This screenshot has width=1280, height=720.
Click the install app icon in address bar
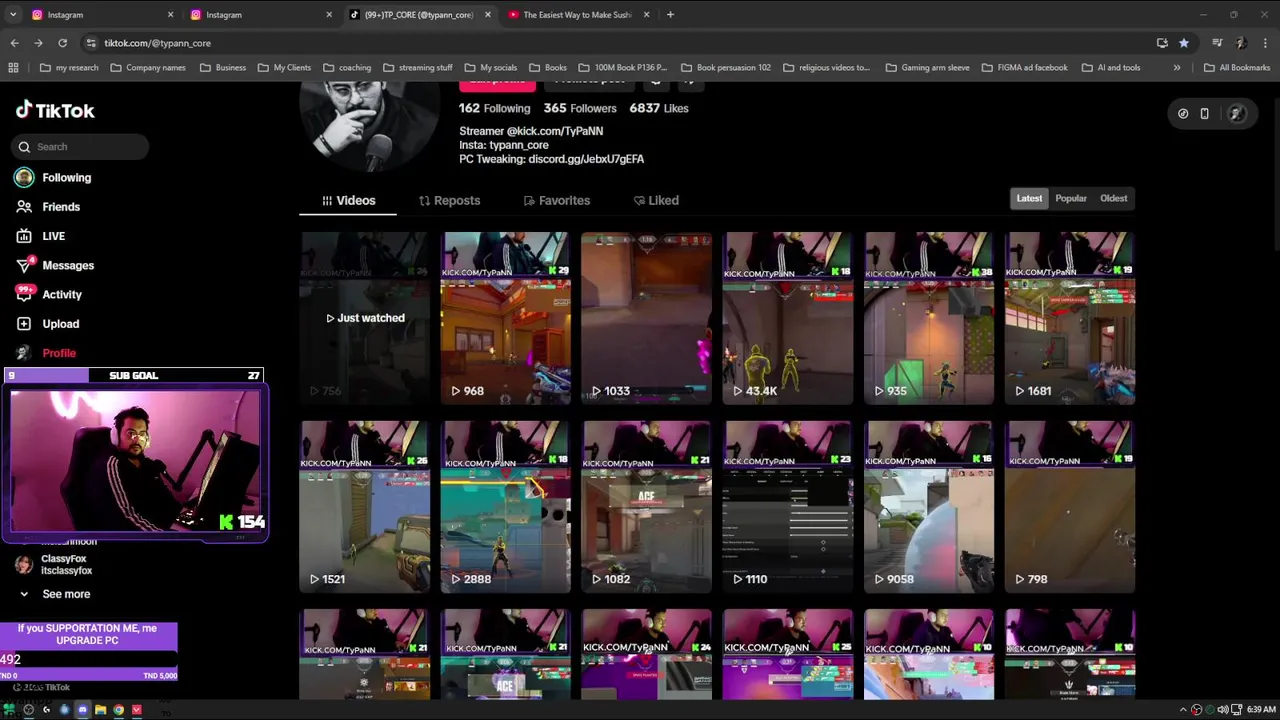(x=1162, y=43)
